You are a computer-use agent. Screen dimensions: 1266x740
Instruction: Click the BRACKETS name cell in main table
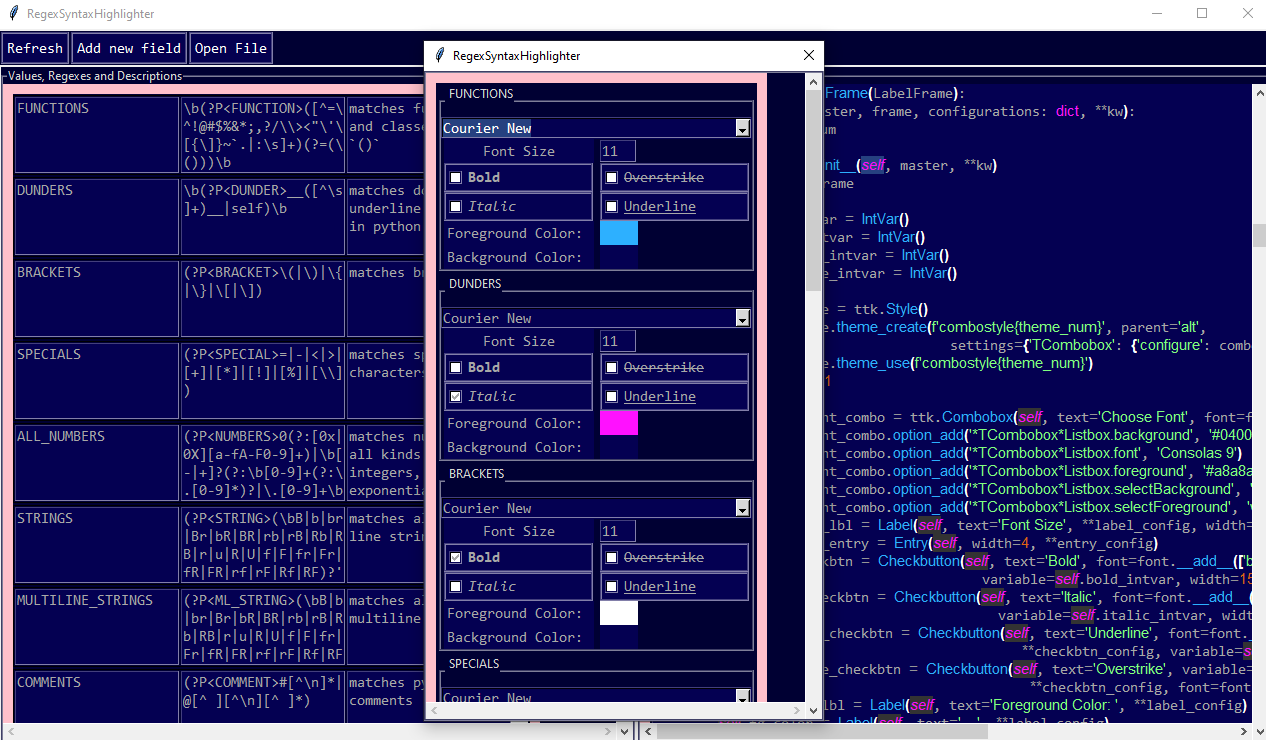96,298
